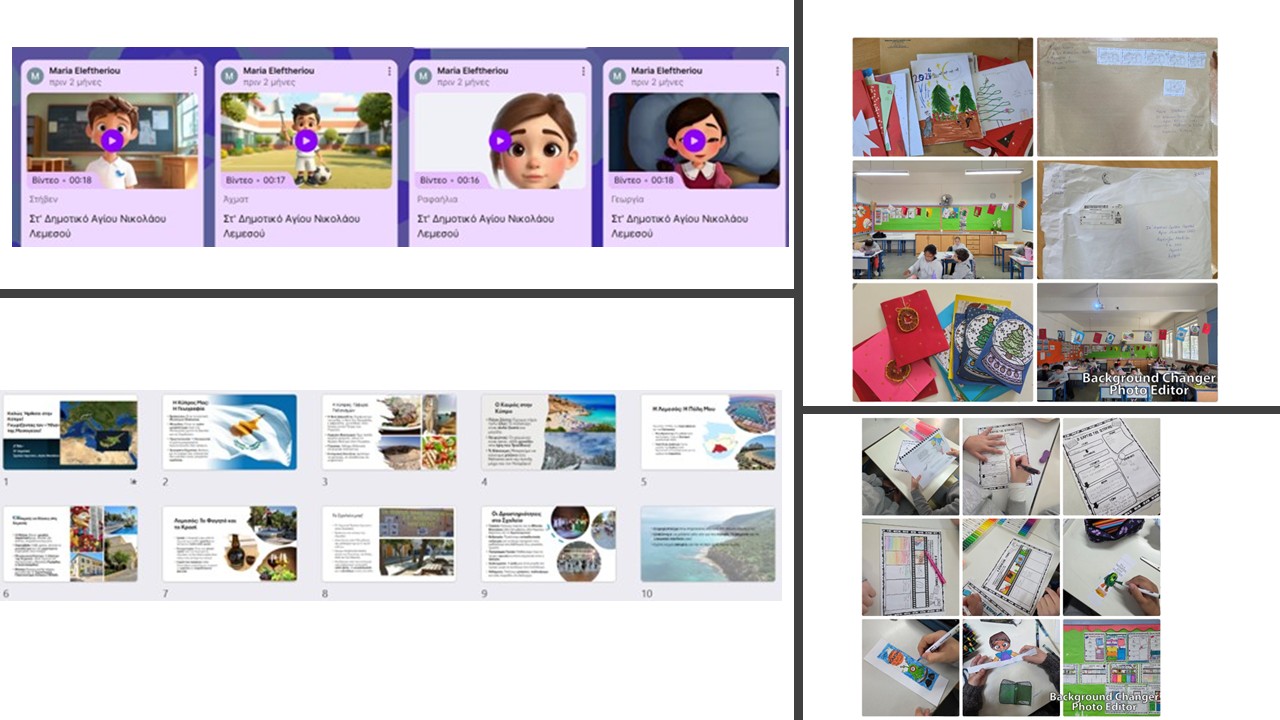Click the avatar icon on the Γεωργία card
The width and height of the screenshot is (1280, 720).
(617, 76)
